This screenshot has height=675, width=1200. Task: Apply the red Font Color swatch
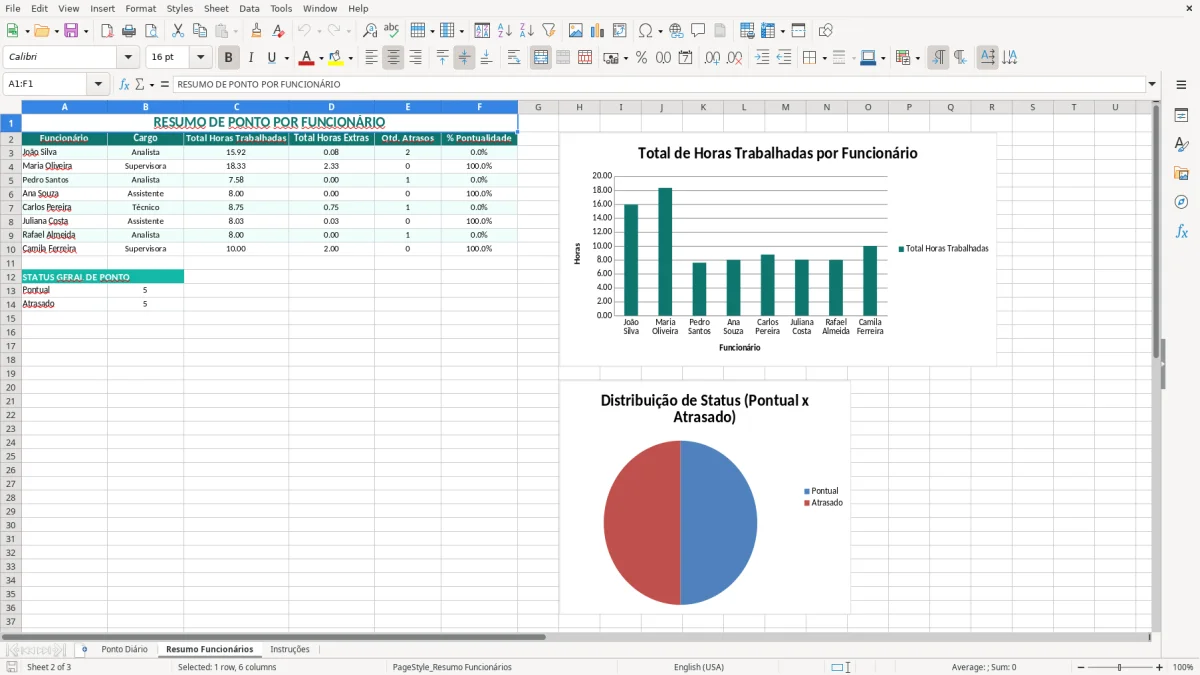coord(307,58)
